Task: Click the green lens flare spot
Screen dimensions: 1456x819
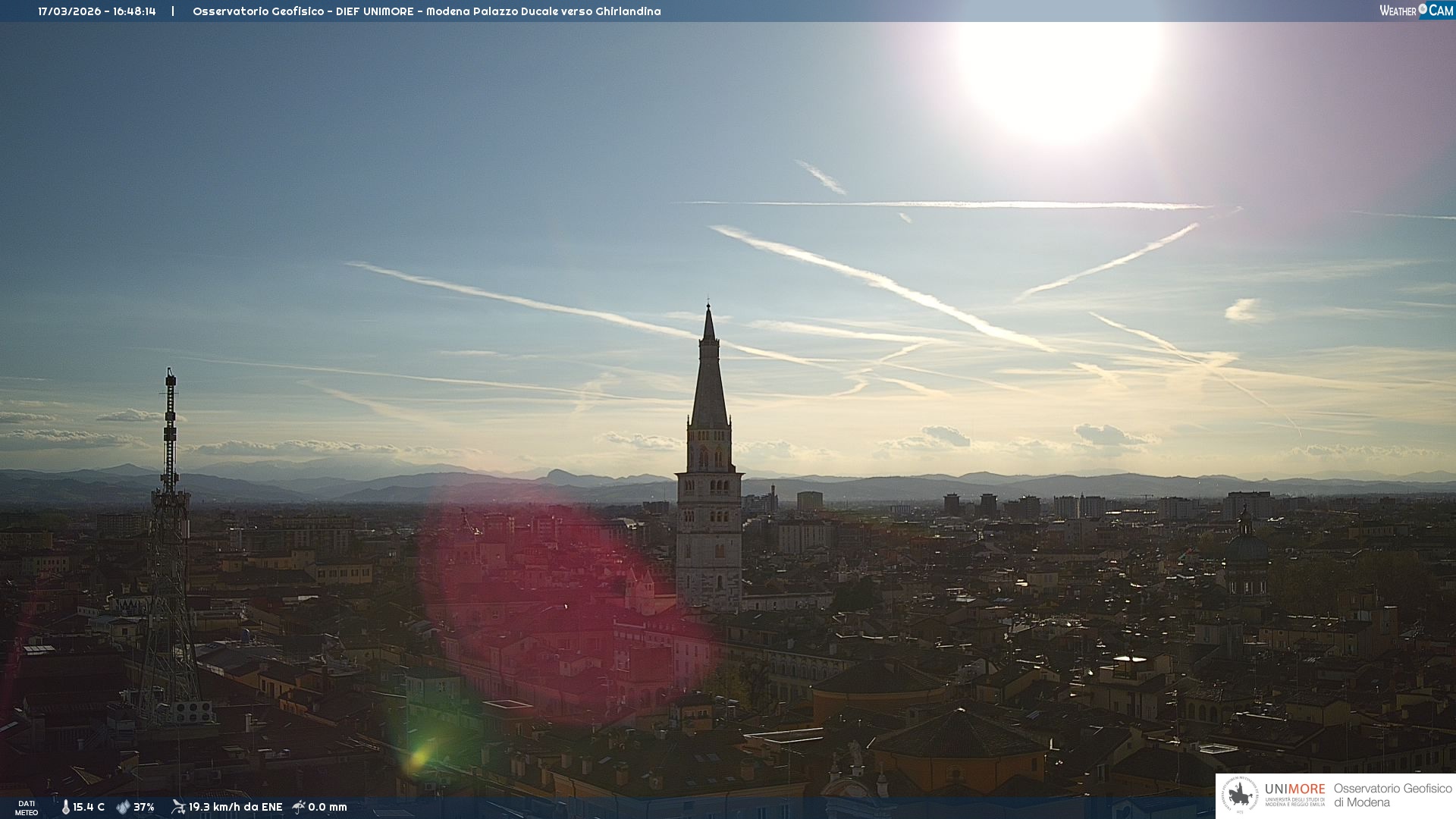Action: tap(419, 757)
